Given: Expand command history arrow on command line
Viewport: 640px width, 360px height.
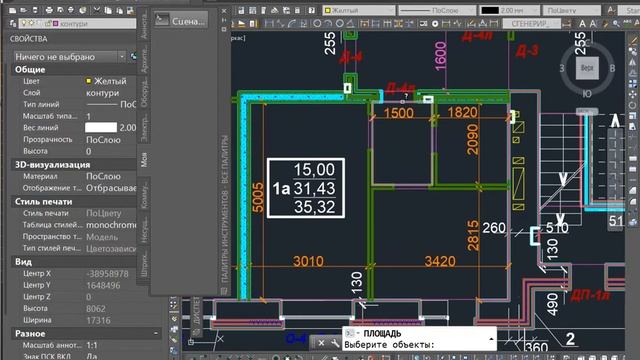Looking at the screenshot, I should click(491, 339).
